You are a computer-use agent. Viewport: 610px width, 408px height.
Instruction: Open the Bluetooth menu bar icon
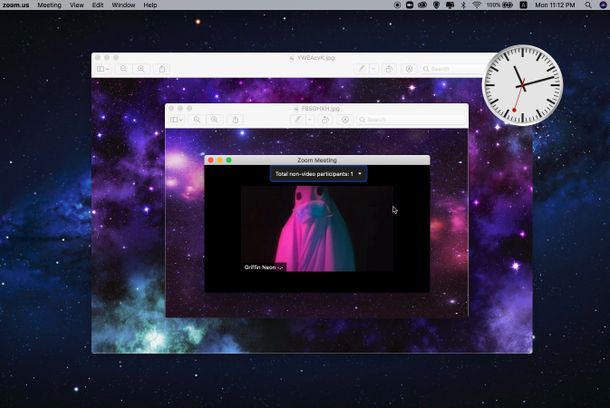[463, 5]
